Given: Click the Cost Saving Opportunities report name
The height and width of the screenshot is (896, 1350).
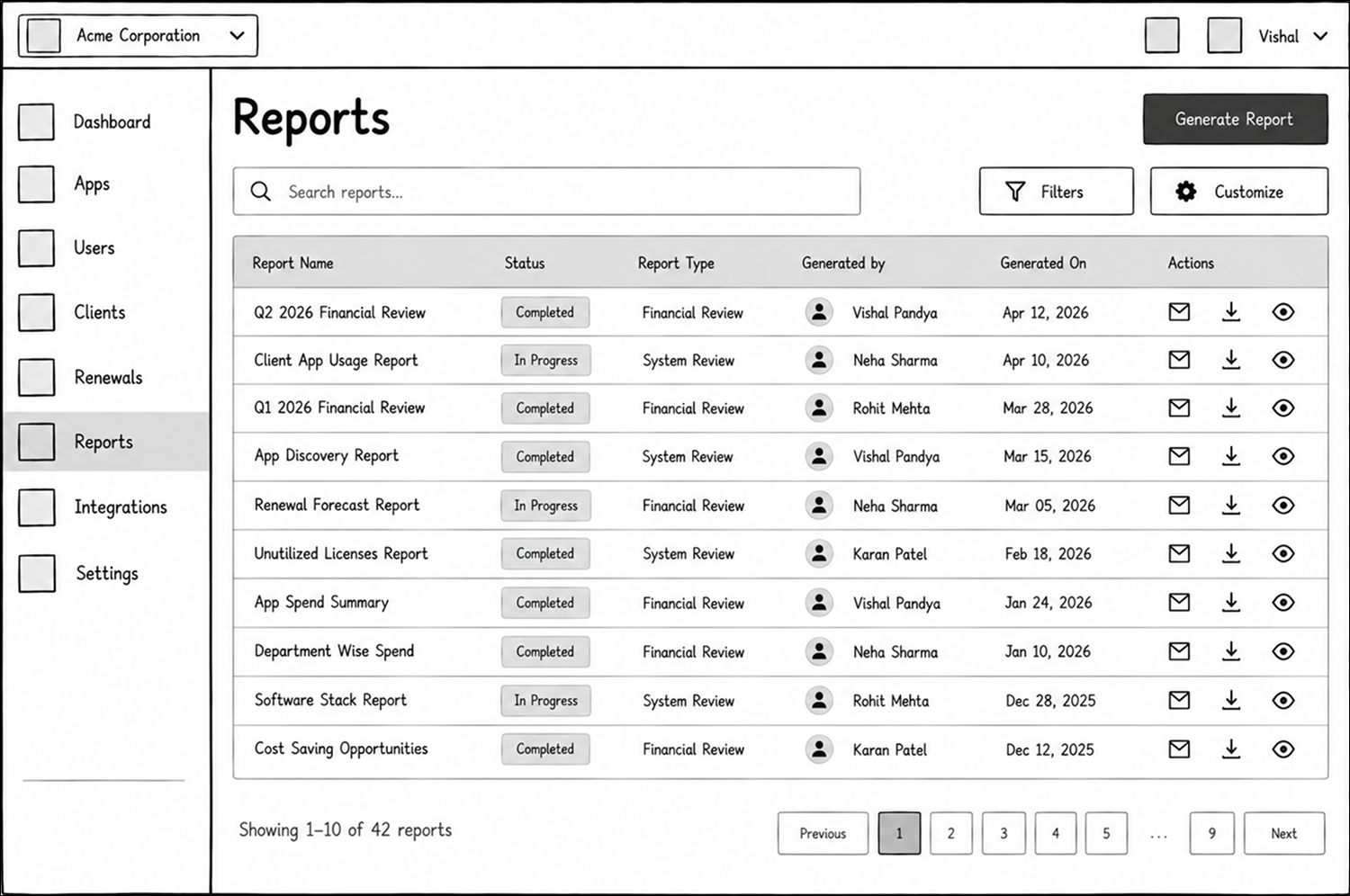Looking at the screenshot, I should [341, 748].
